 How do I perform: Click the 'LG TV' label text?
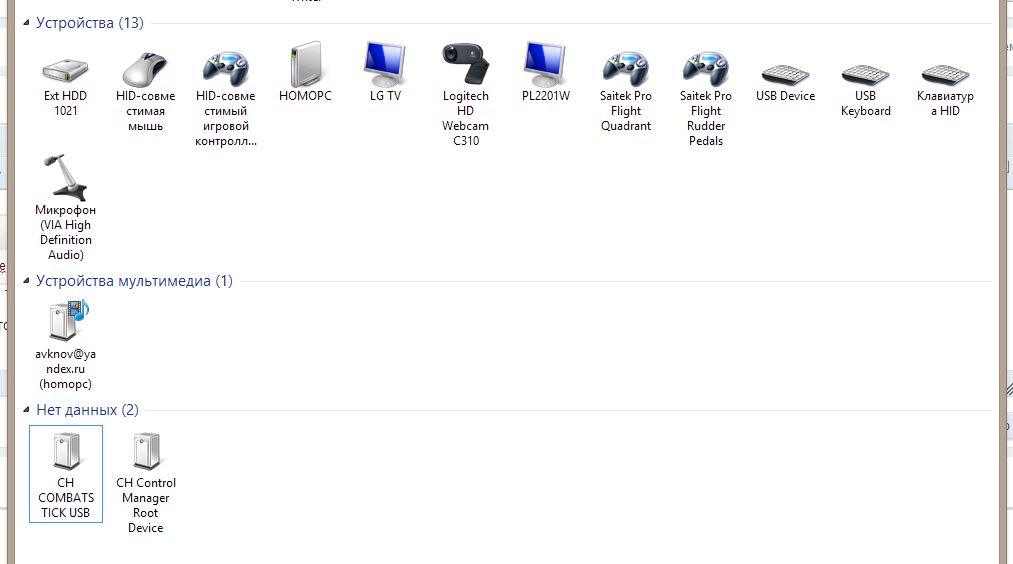click(x=385, y=96)
